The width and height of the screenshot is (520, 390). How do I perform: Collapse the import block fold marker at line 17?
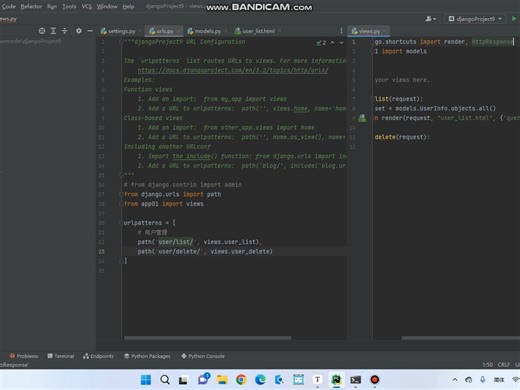click(x=121, y=194)
